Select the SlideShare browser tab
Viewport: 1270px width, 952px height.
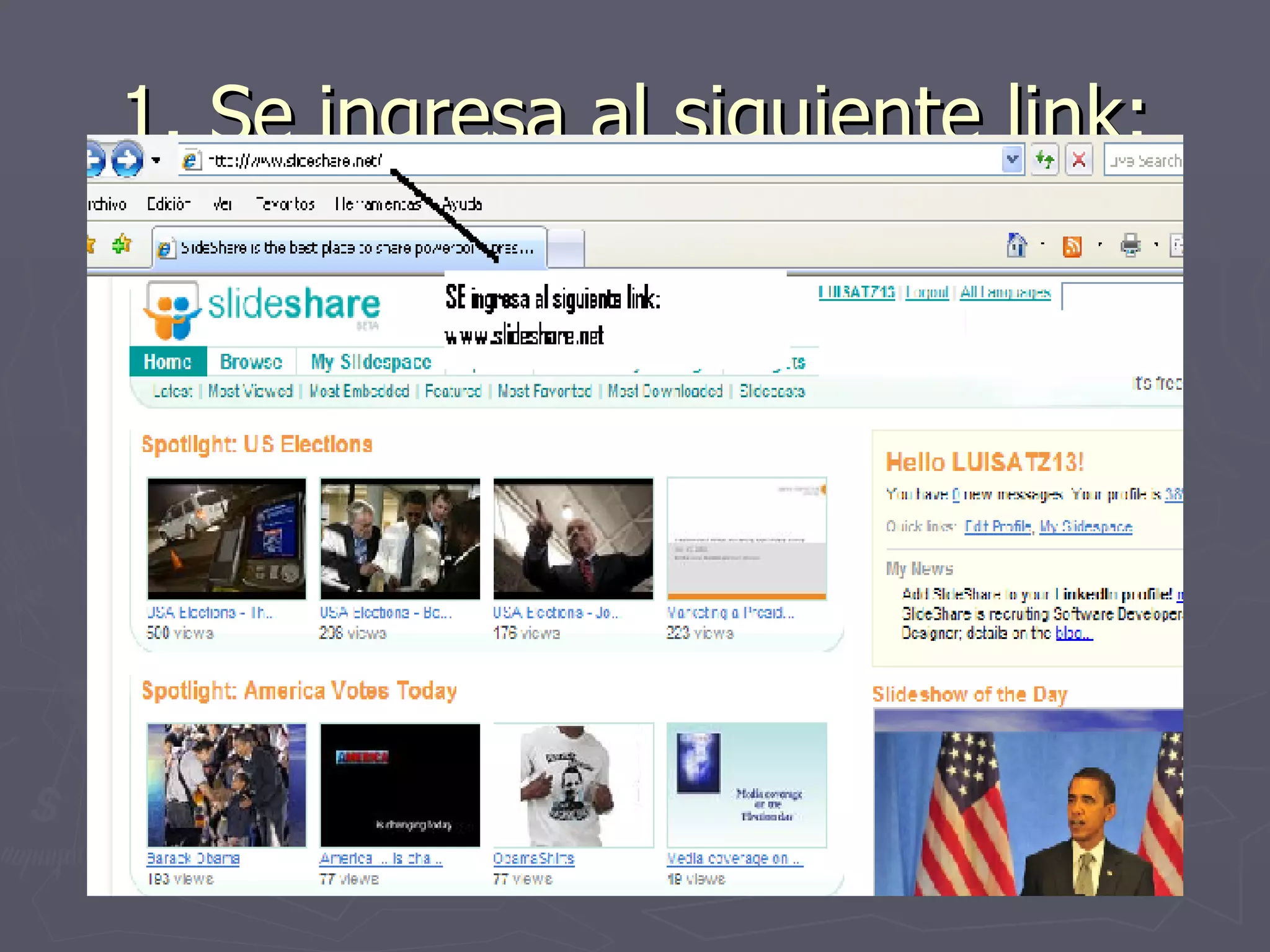pyautogui.click(x=349, y=248)
